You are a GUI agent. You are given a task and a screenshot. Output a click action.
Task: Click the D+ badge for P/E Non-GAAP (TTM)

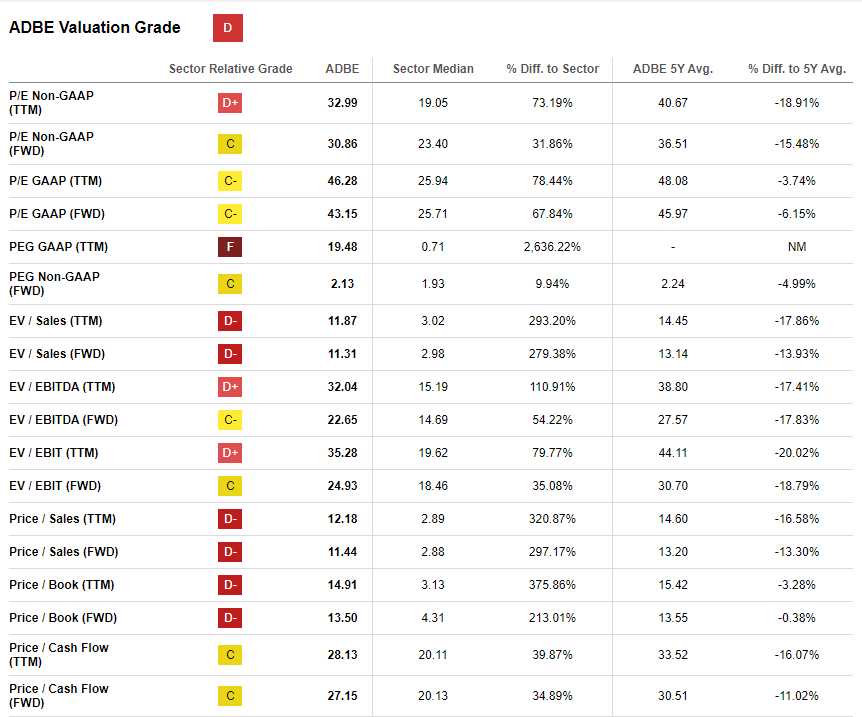click(230, 103)
